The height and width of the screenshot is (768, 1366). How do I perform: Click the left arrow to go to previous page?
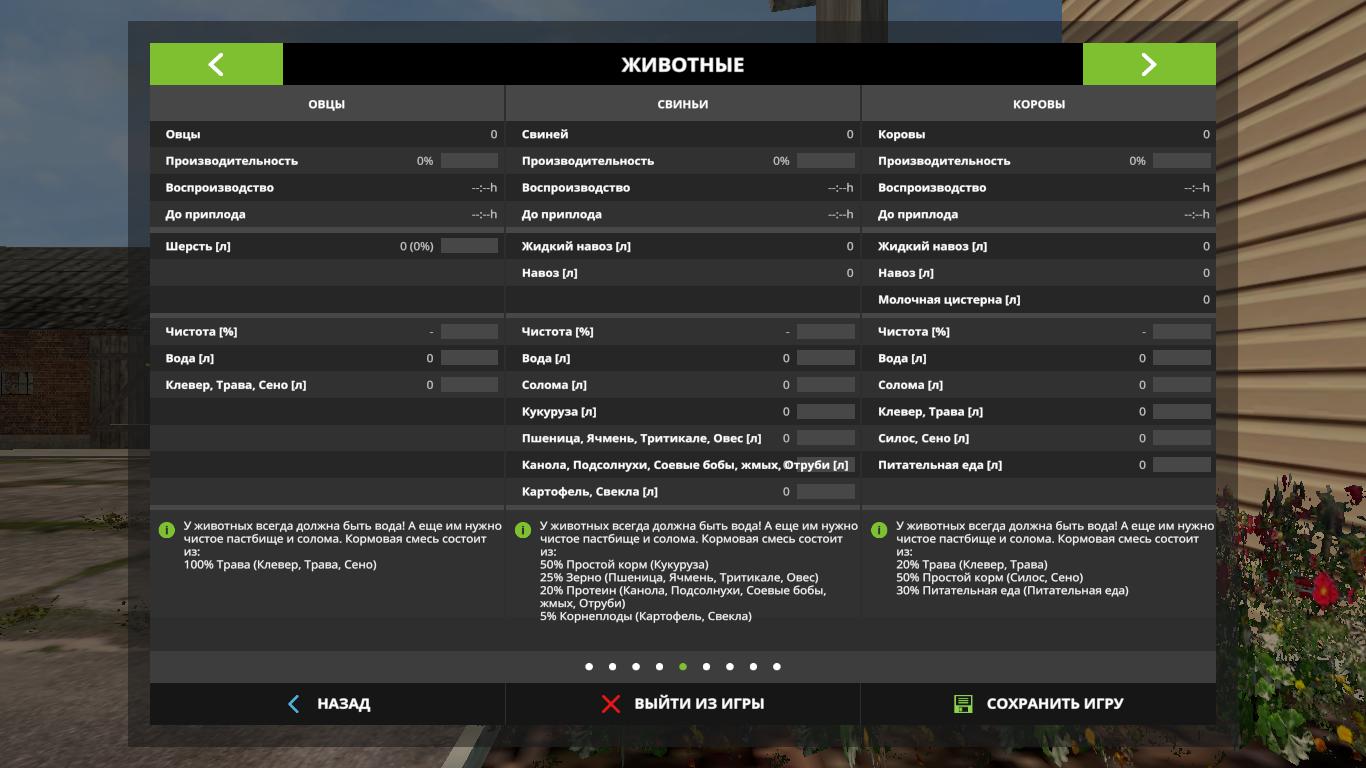216,64
